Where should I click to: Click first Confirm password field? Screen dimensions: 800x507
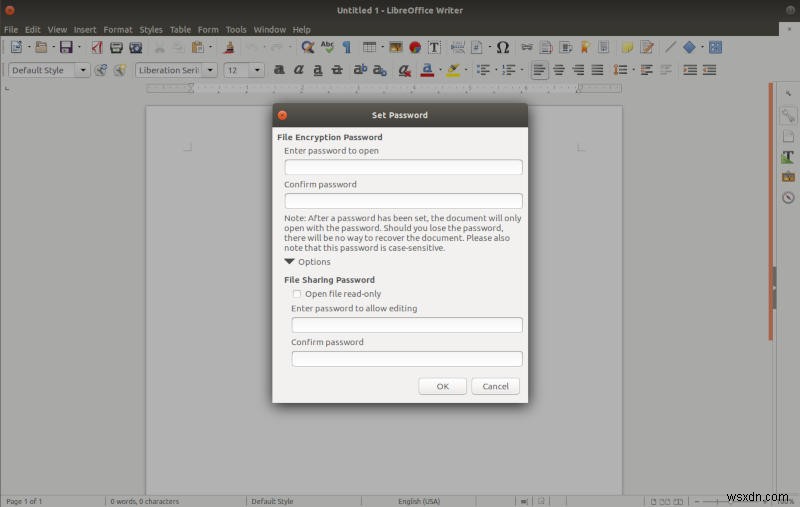403,201
